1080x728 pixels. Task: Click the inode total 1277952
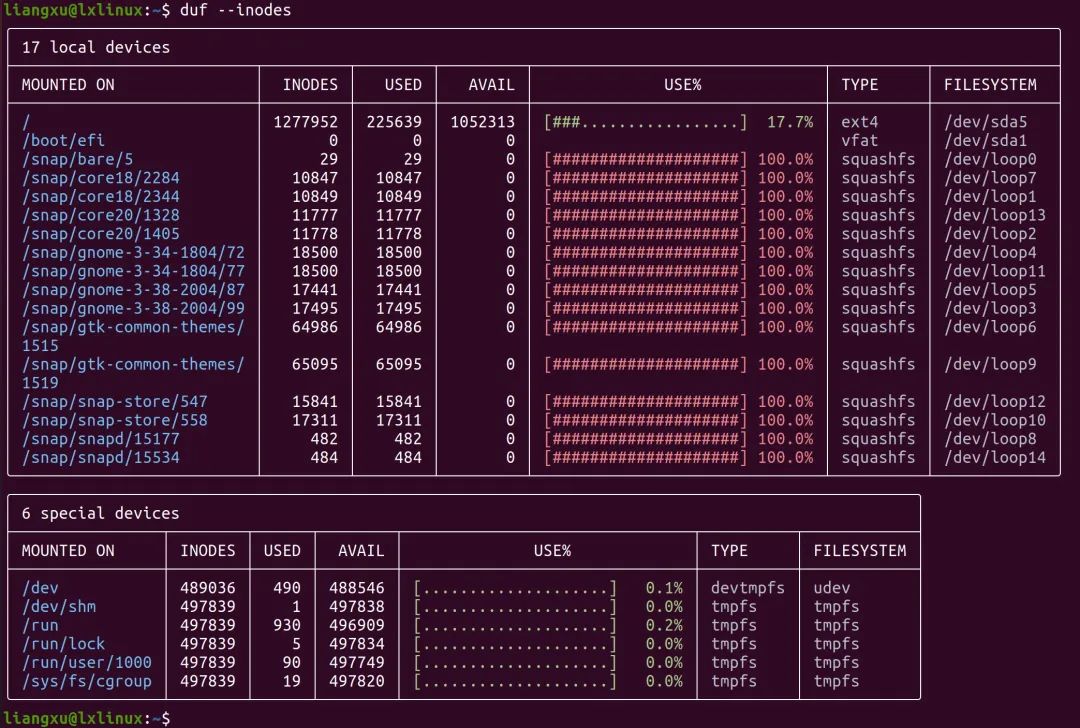(x=306, y=122)
